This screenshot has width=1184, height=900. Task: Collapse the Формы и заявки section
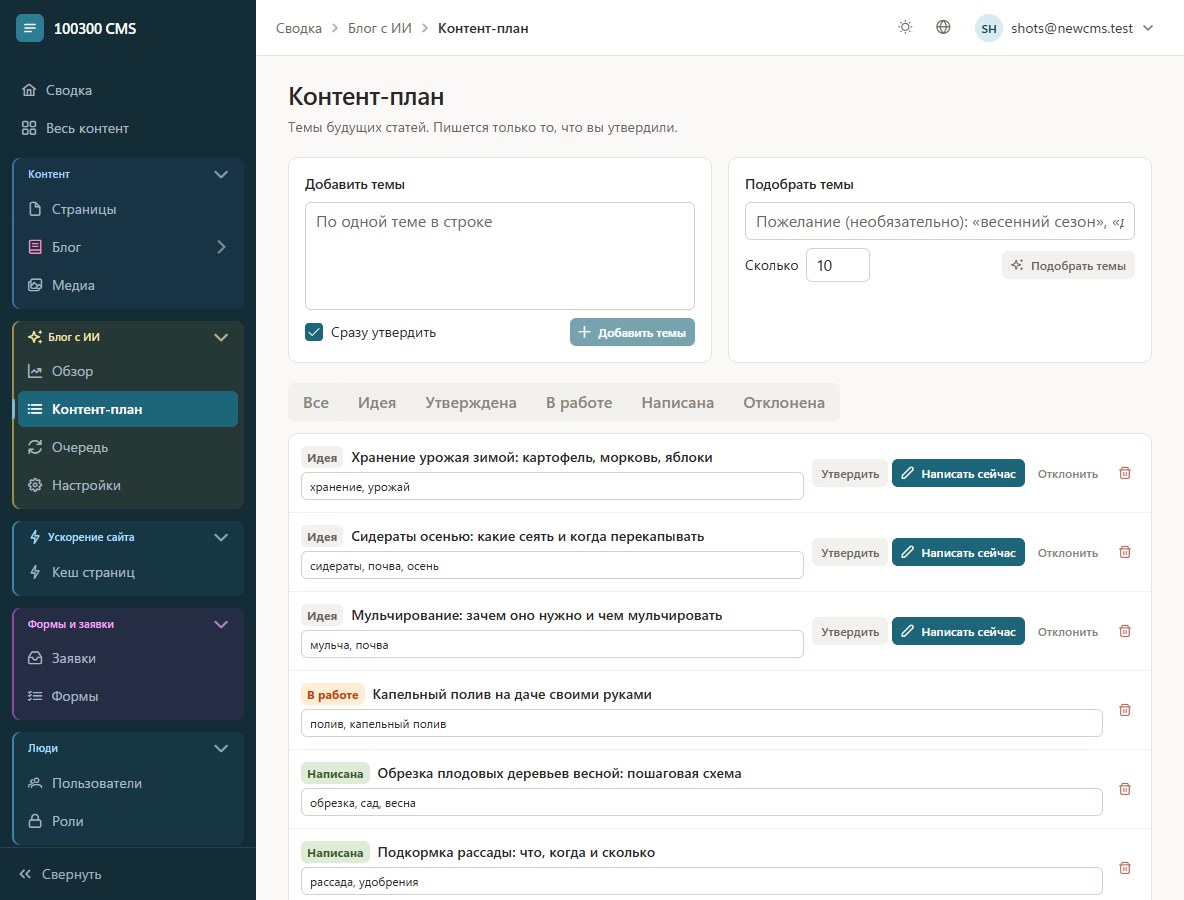(x=220, y=624)
